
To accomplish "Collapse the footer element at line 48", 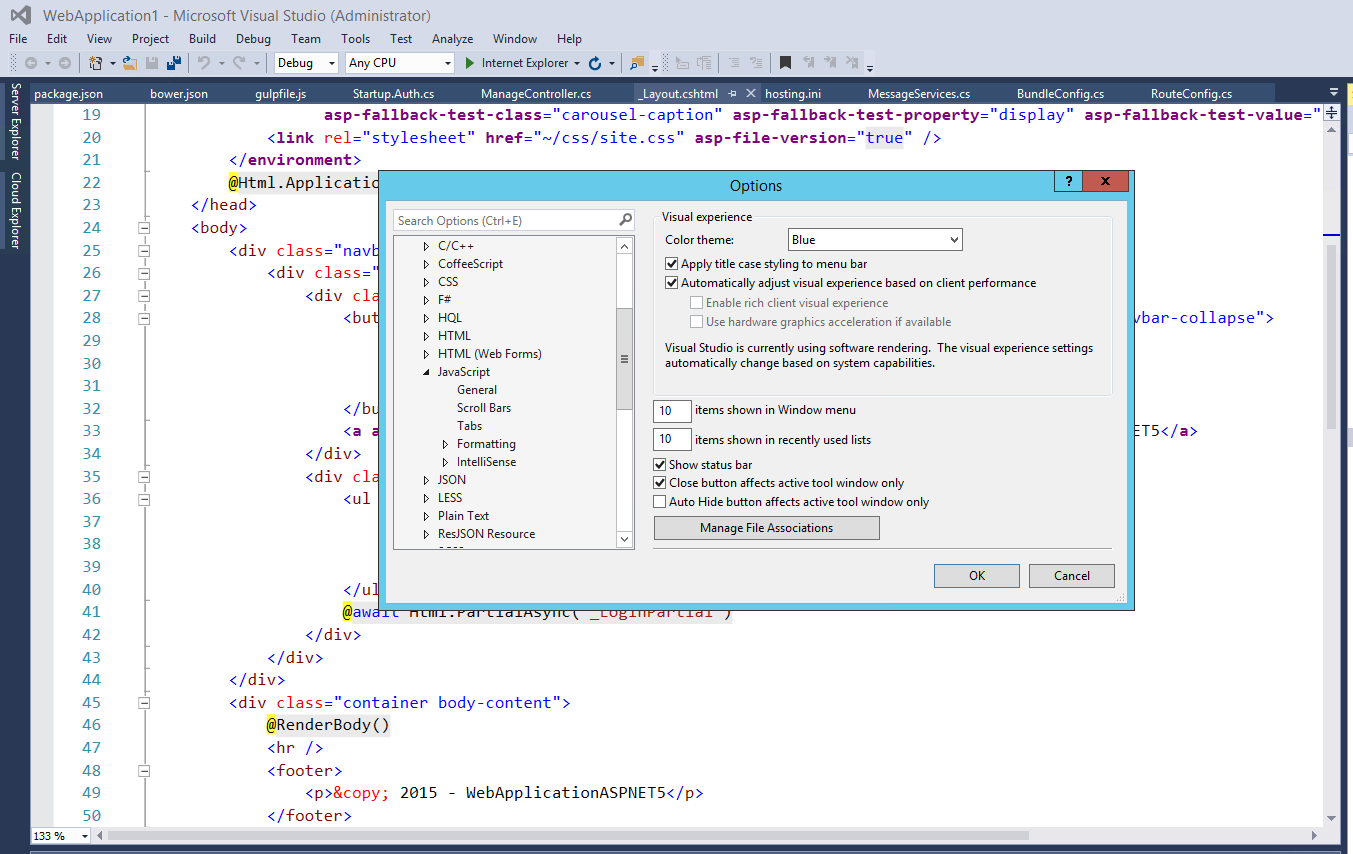I will (x=143, y=771).
